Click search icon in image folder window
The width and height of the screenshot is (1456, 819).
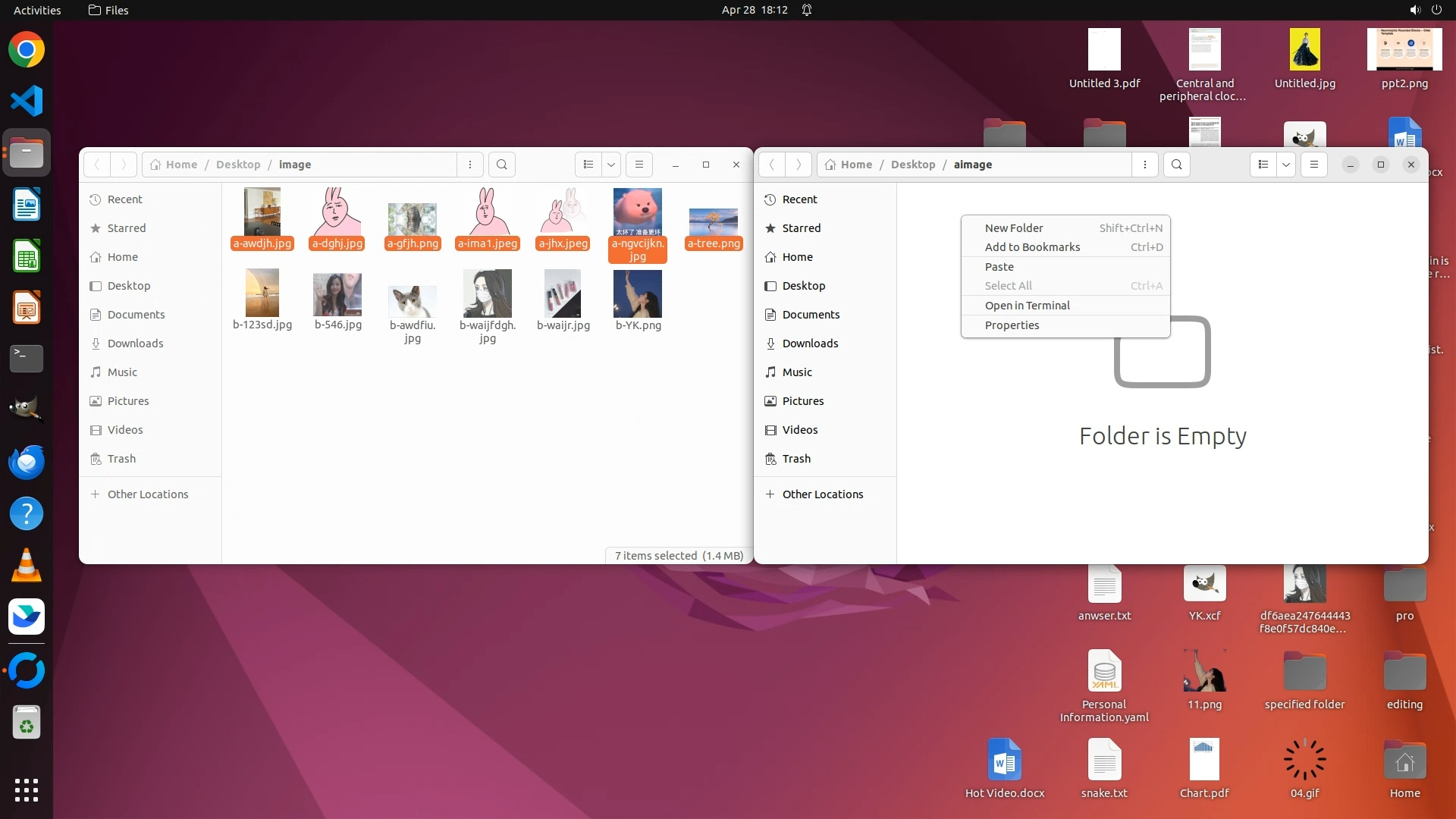[502, 165]
